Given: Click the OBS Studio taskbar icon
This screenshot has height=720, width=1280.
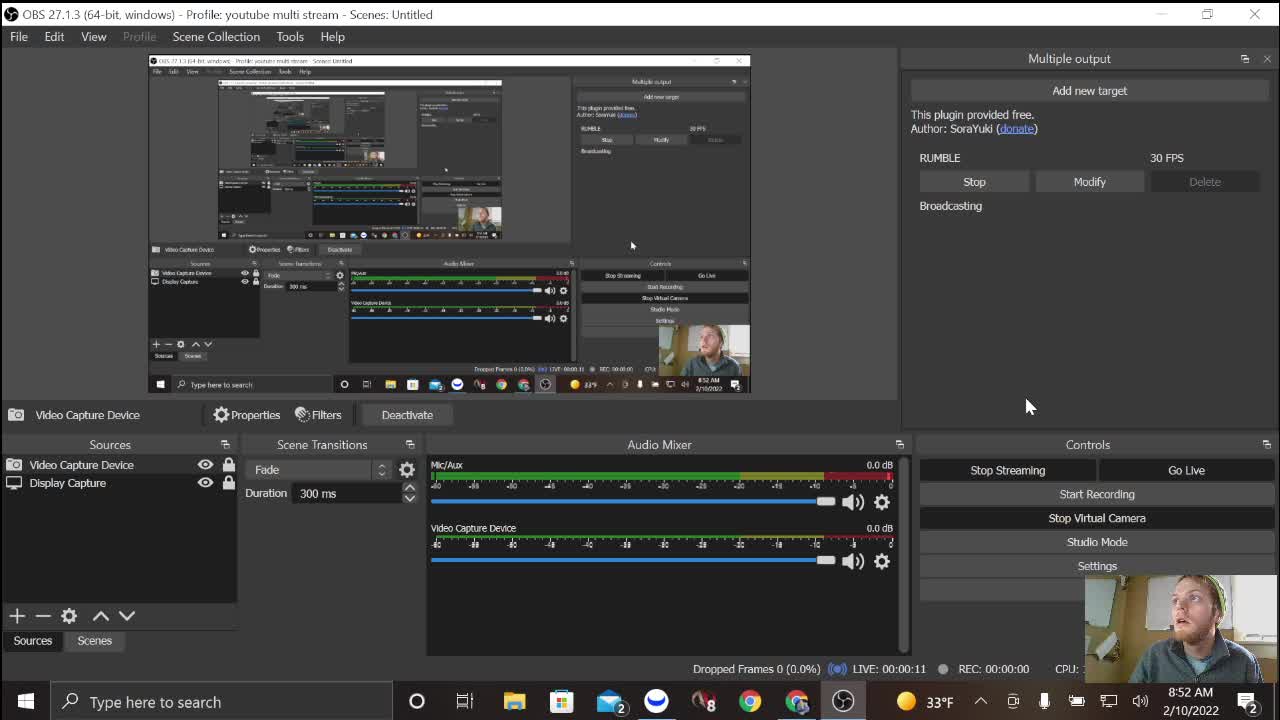Looking at the screenshot, I should (x=843, y=702).
